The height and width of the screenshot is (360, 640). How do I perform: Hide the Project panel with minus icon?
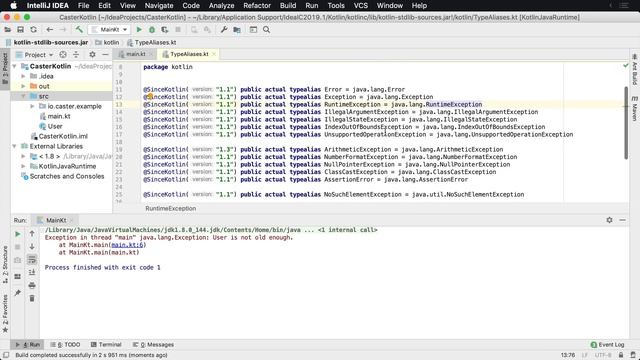point(105,54)
